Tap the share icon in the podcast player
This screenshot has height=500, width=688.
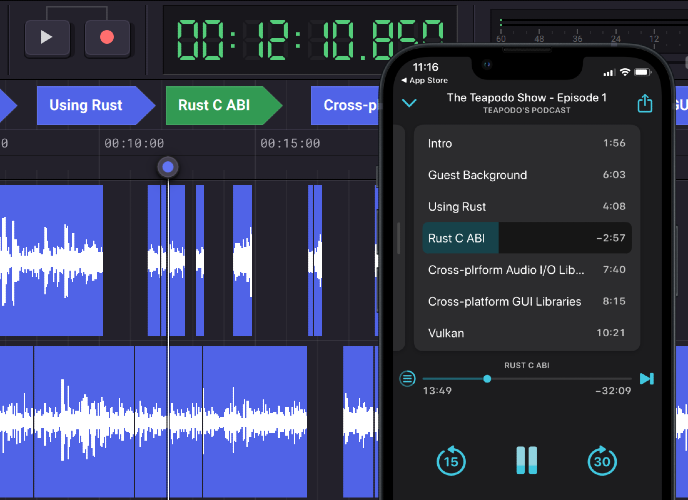click(645, 104)
